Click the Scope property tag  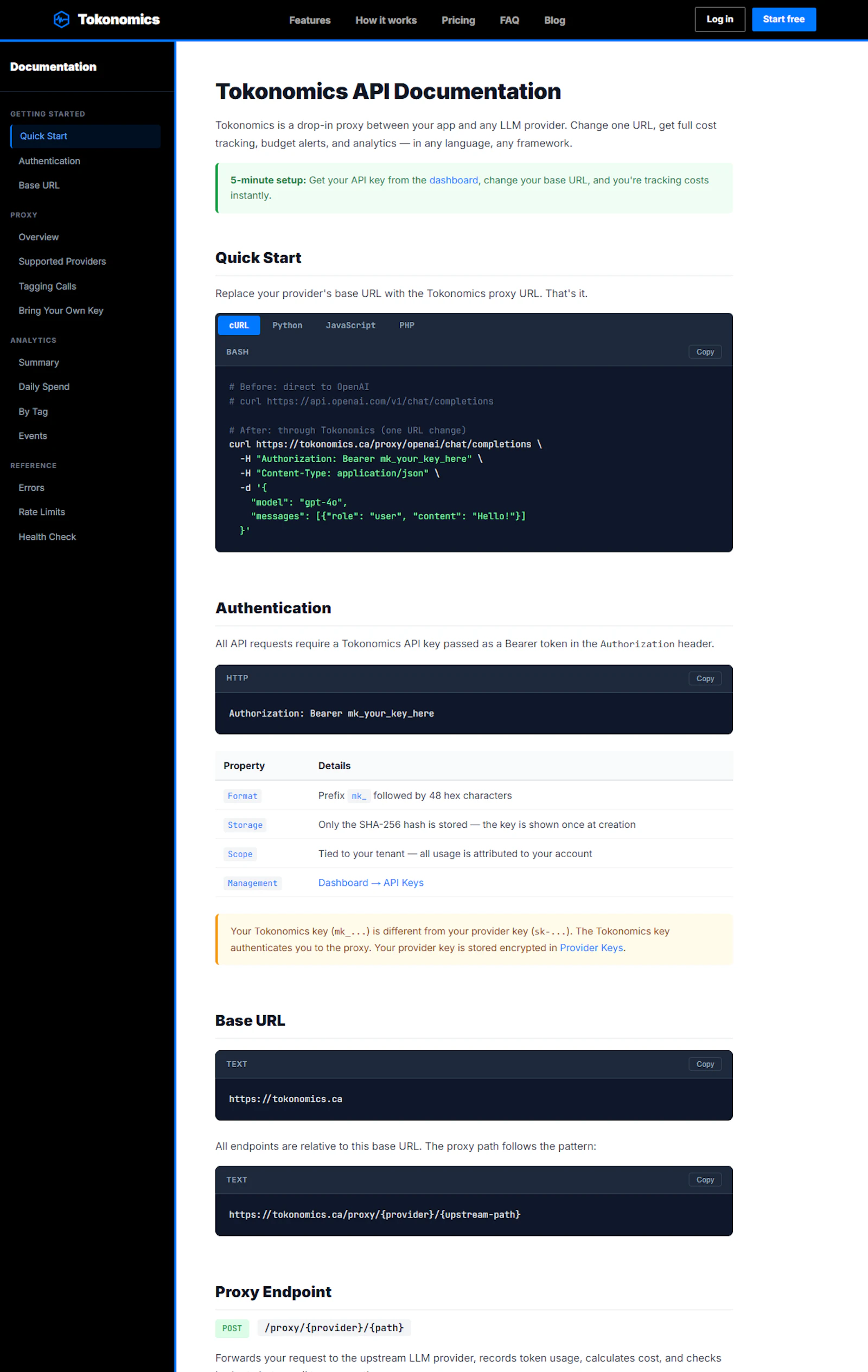click(x=240, y=854)
